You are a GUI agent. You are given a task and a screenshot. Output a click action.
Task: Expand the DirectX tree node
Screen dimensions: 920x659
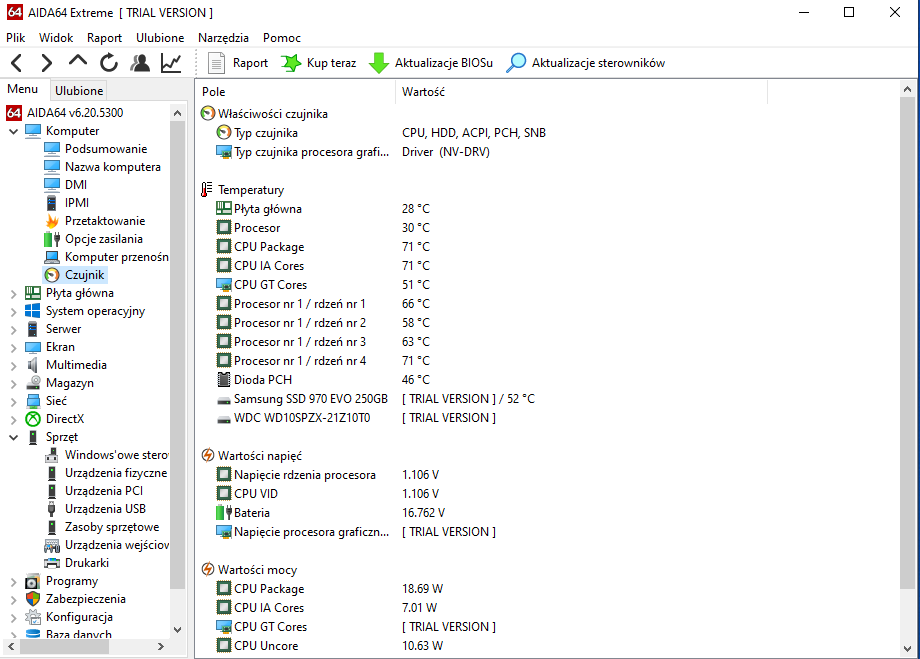[13, 420]
